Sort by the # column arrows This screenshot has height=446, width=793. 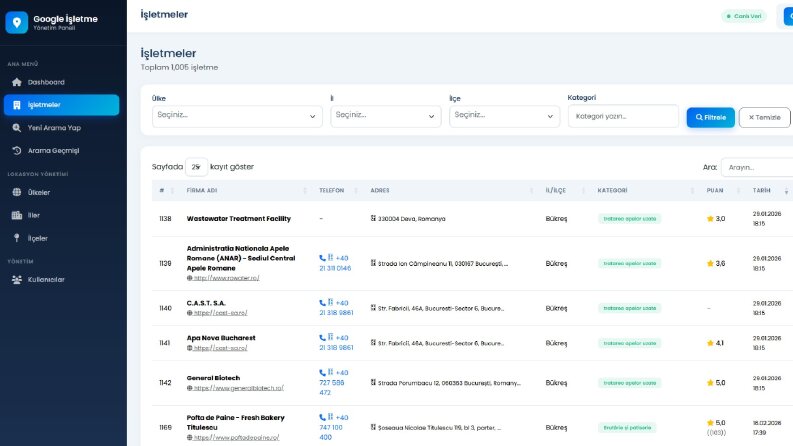click(172, 191)
